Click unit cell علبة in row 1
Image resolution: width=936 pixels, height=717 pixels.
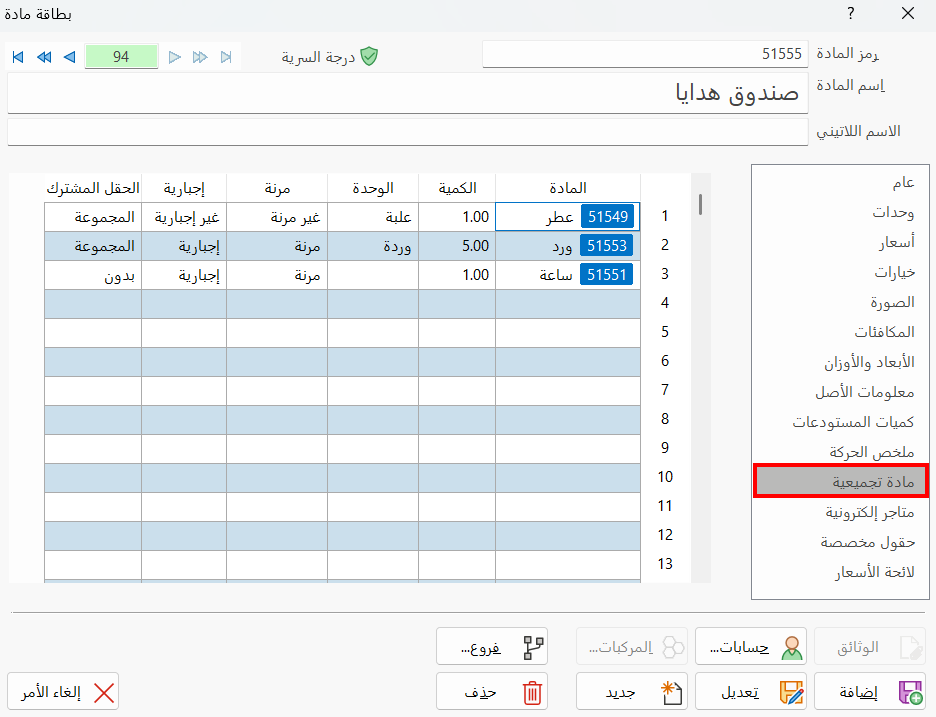[x=373, y=217]
